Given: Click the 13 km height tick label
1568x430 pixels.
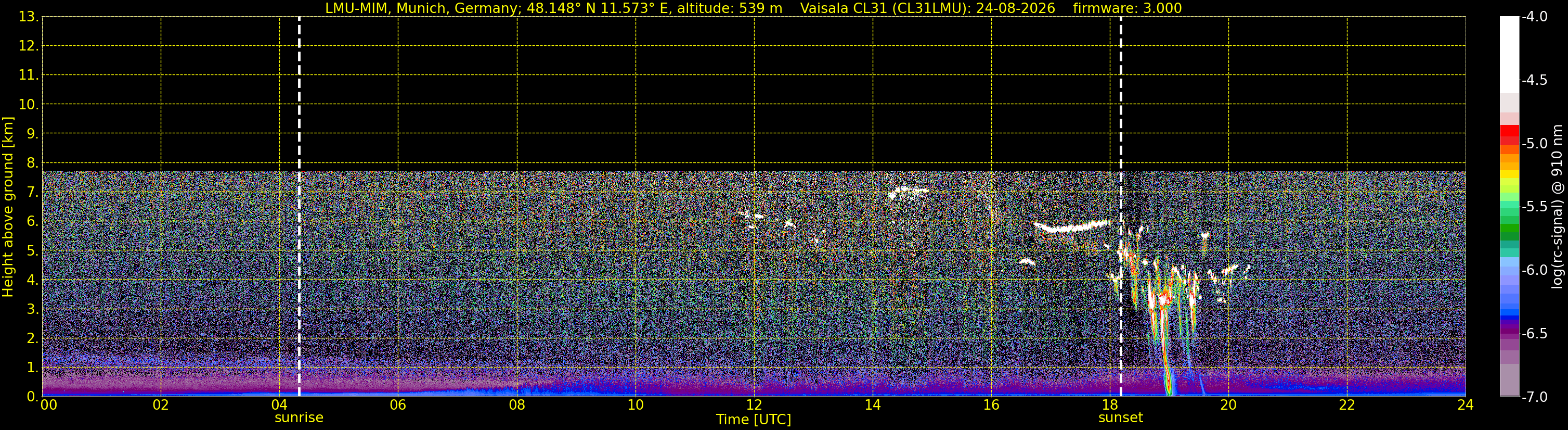Looking at the screenshot, I should (28, 17).
